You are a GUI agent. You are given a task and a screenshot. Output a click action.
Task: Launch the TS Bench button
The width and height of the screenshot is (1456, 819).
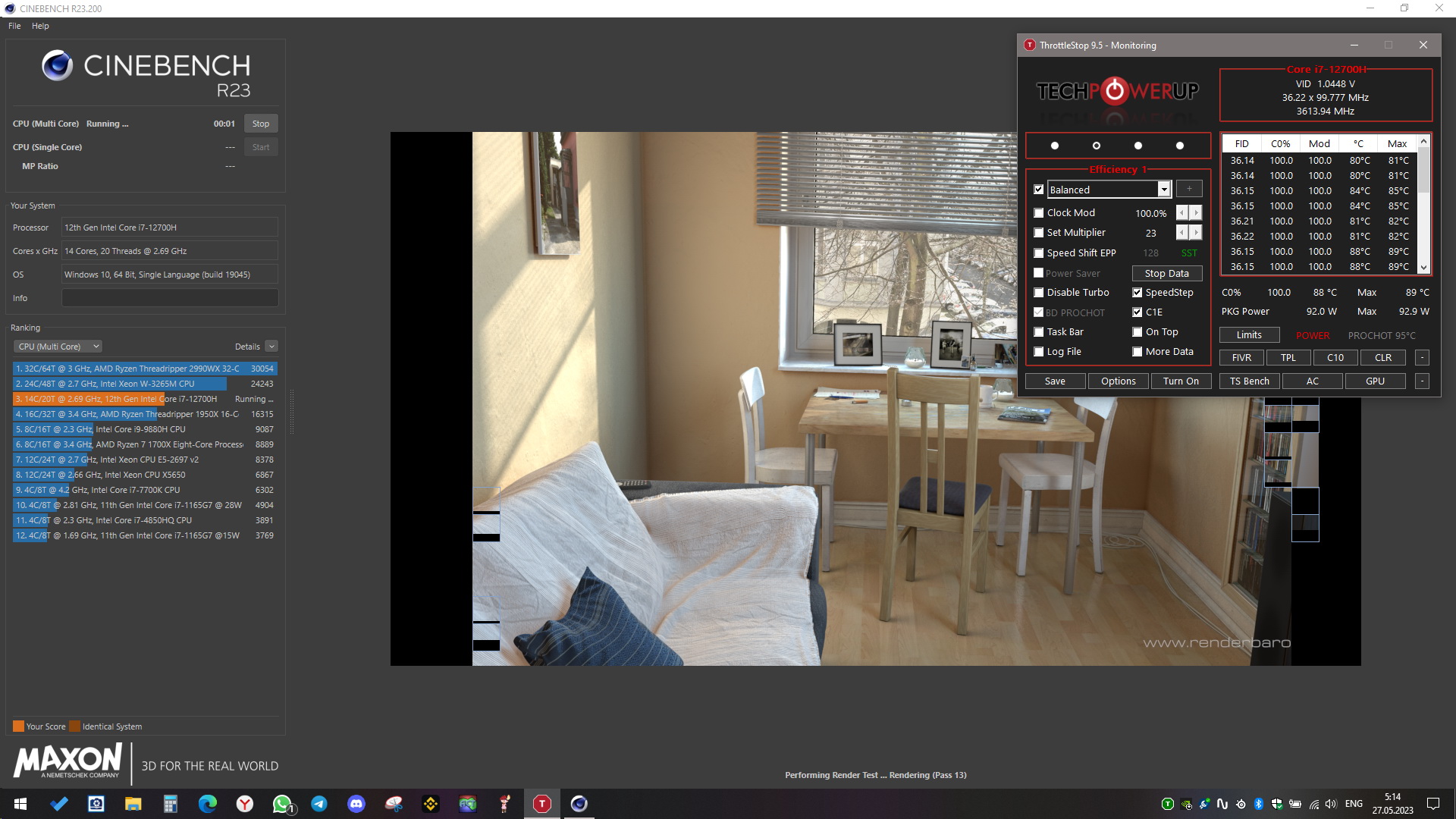(x=1249, y=381)
